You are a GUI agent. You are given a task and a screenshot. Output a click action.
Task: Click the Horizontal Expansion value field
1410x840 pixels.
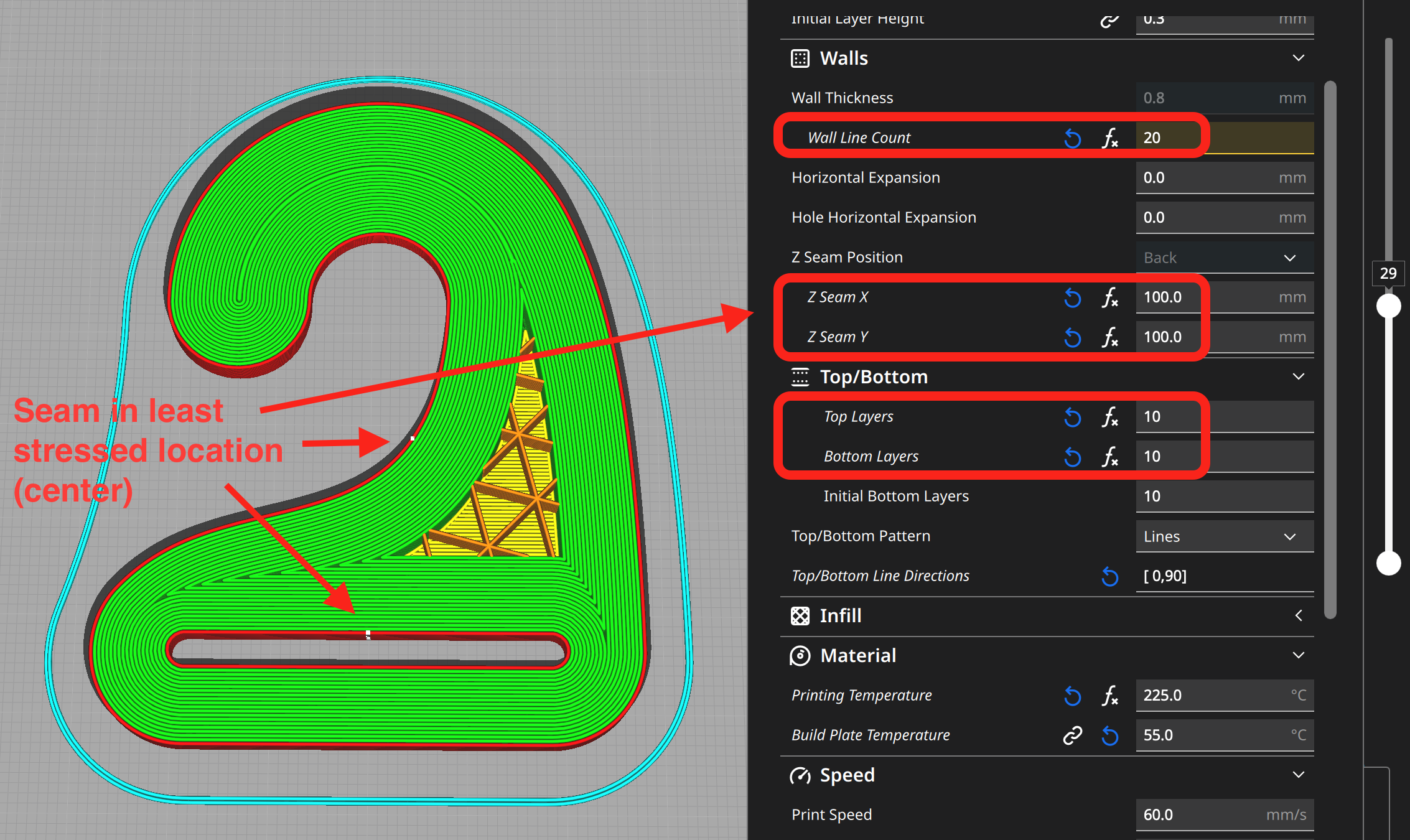click(1225, 178)
